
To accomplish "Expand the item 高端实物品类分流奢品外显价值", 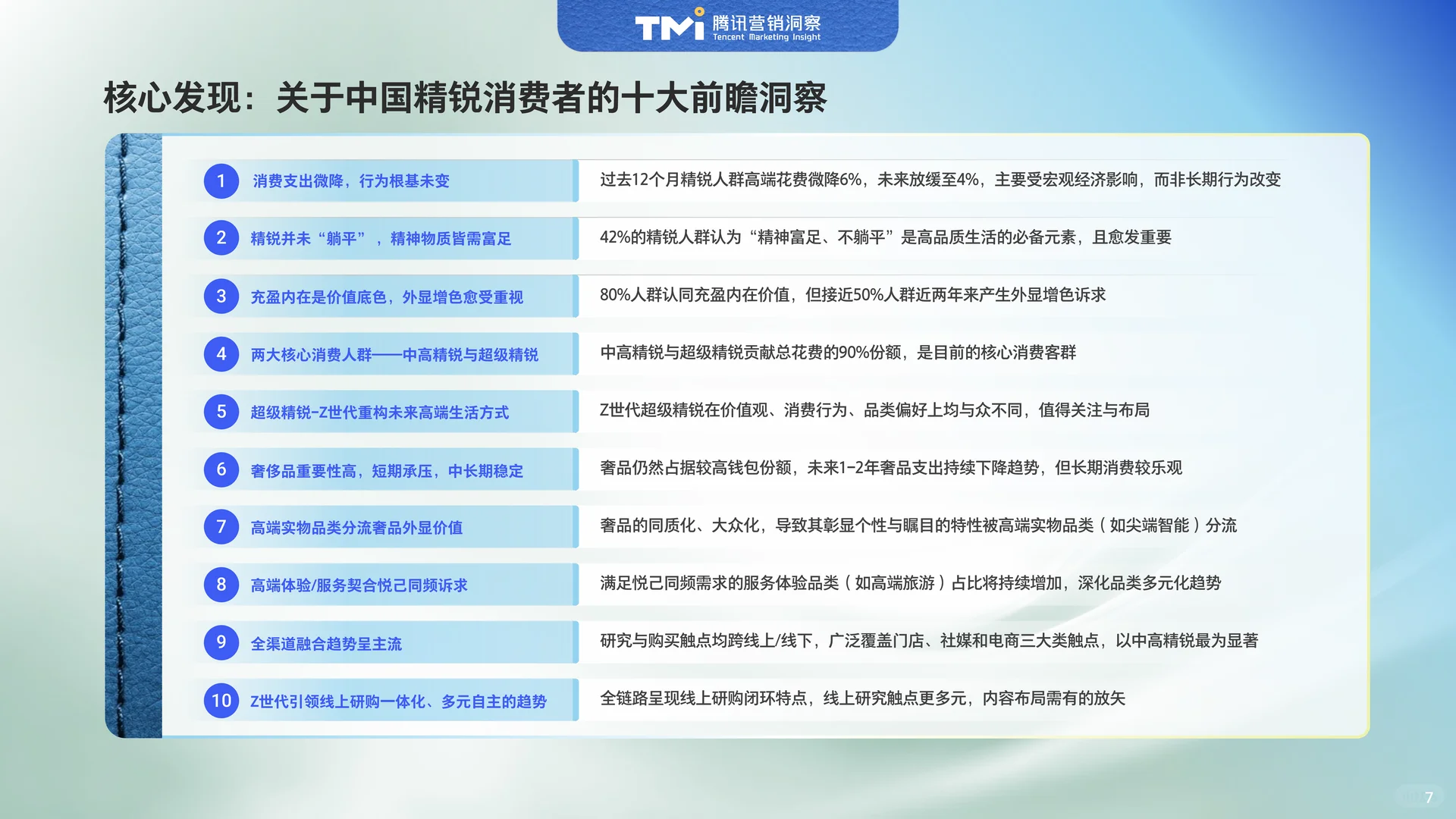I will tap(356, 527).
